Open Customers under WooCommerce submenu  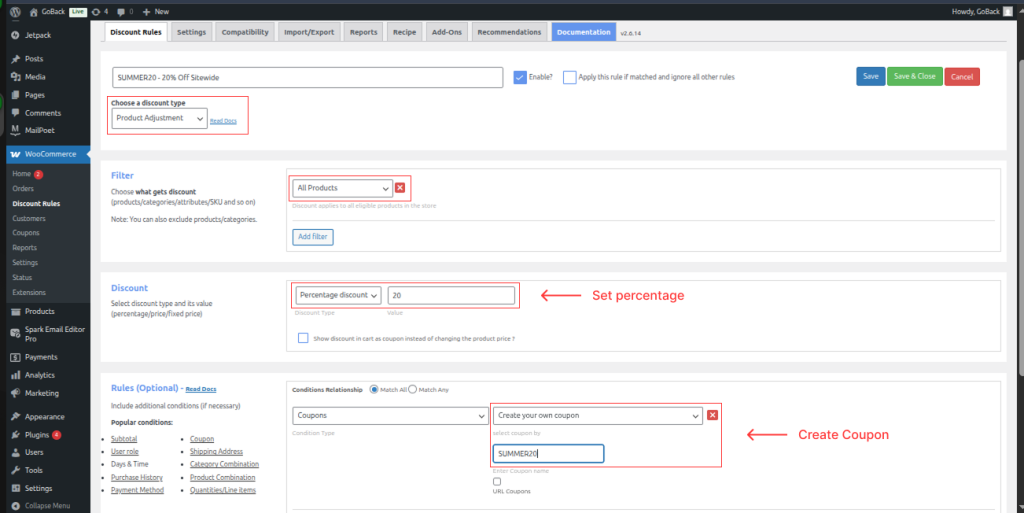[29, 219]
